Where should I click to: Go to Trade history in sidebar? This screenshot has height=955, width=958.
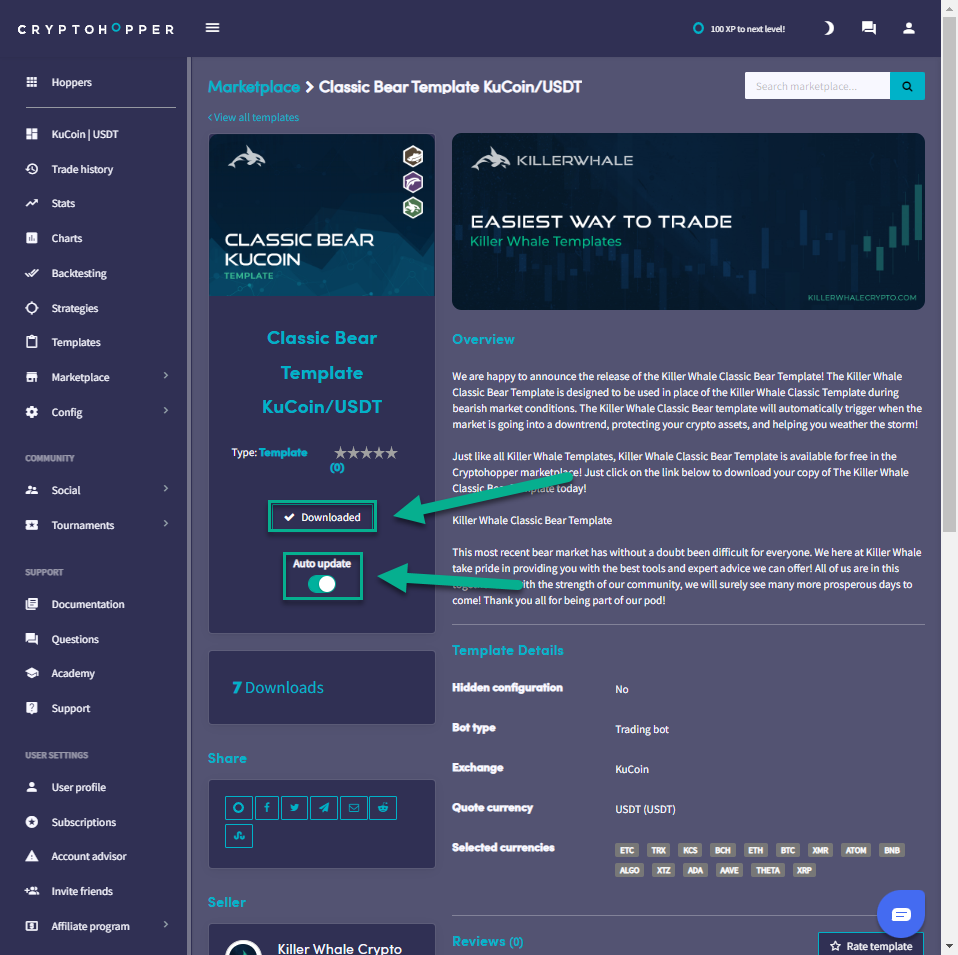[x=82, y=169]
